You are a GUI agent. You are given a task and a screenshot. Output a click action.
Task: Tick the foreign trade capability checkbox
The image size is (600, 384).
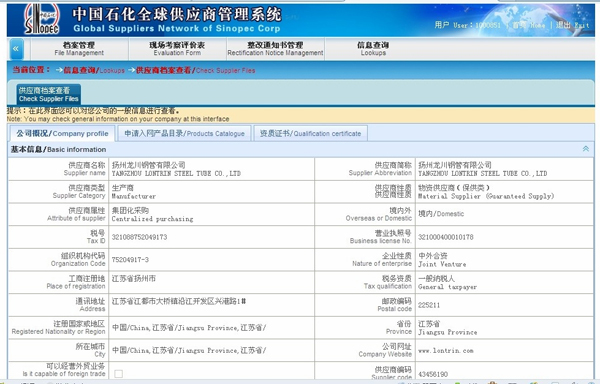point(119,373)
